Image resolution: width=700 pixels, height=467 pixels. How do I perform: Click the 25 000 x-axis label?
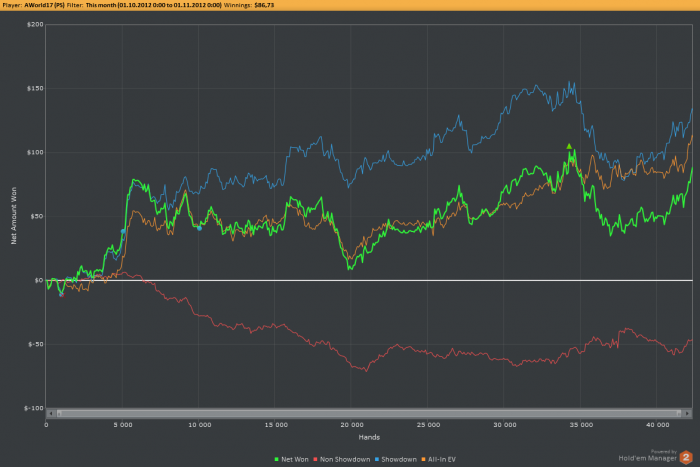(x=428, y=425)
